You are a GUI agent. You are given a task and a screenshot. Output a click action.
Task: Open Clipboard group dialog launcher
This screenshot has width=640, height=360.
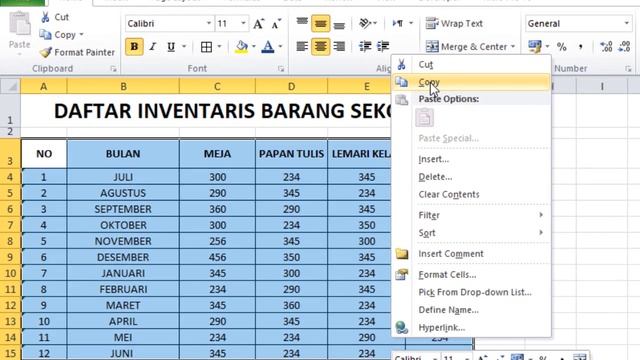click(x=113, y=69)
